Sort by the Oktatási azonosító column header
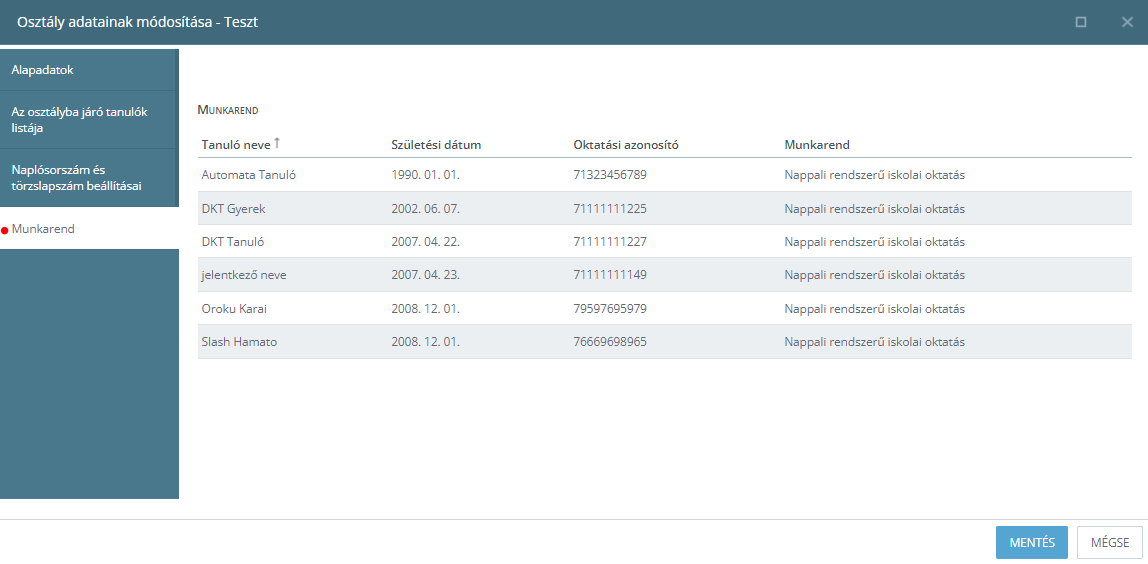The height and width of the screenshot is (564, 1148). click(626, 144)
